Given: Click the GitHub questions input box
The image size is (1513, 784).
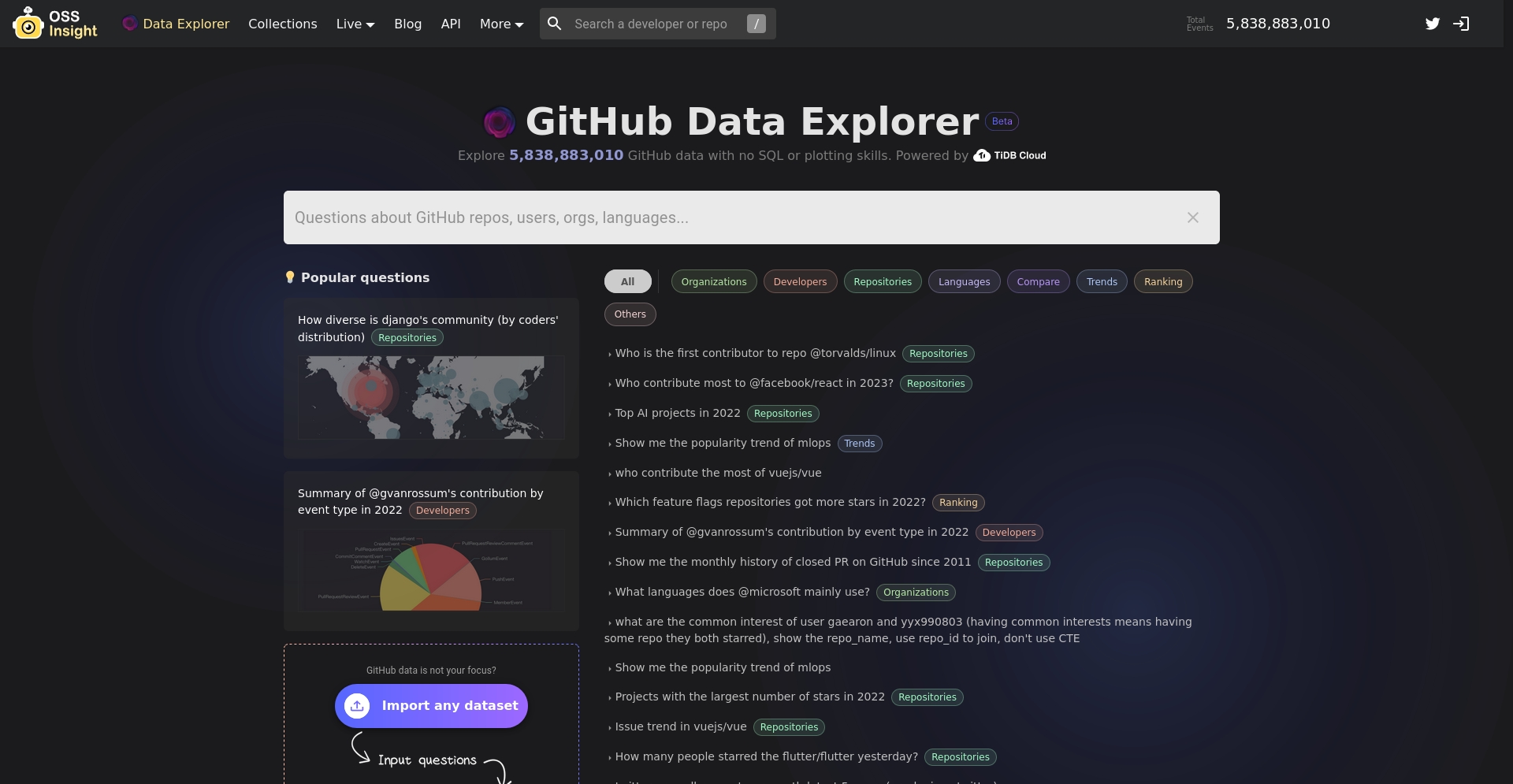Looking at the screenshot, I should pos(752,217).
